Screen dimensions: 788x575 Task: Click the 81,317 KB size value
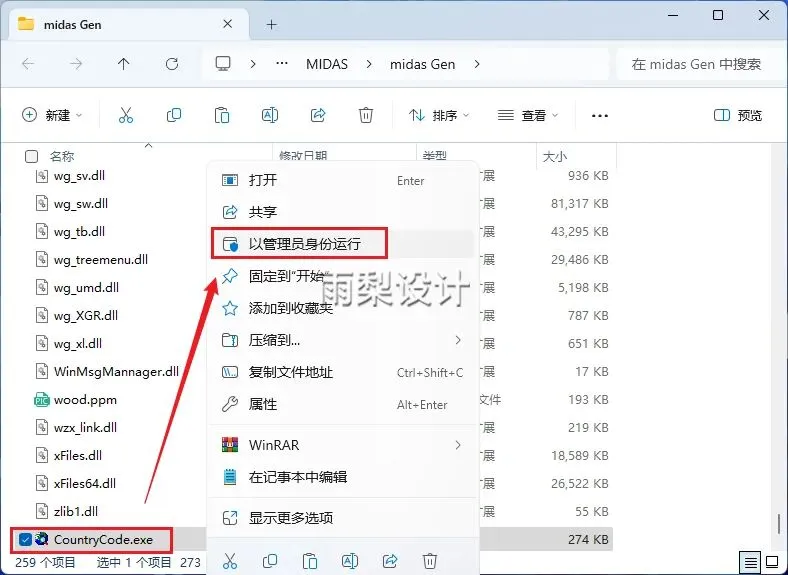(x=579, y=204)
